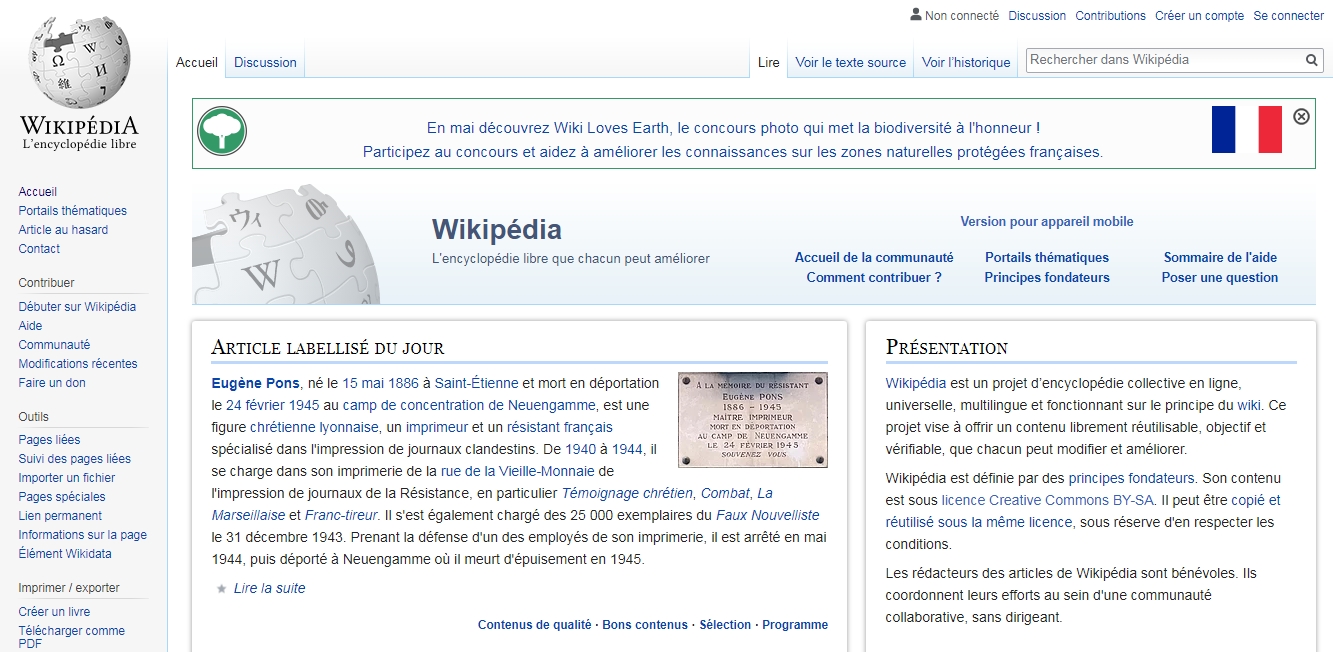Click the French flag image in banner
The image size is (1333, 652).
[1246, 129]
